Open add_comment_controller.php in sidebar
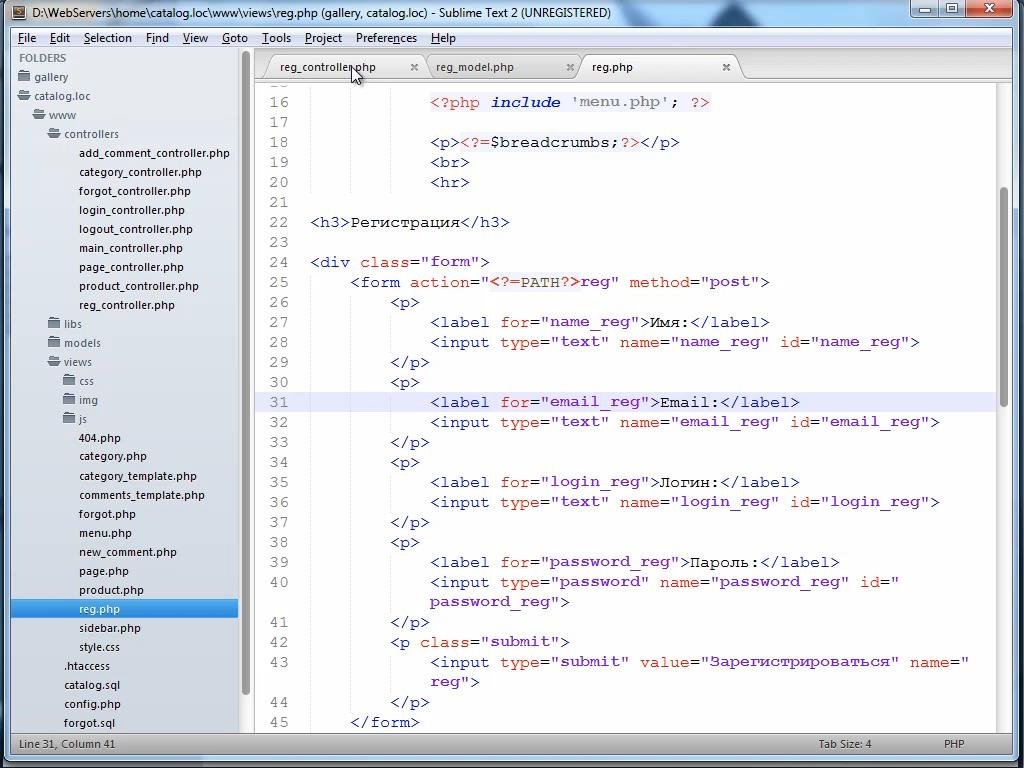The width and height of the screenshot is (1024, 768). [x=154, y=153]
